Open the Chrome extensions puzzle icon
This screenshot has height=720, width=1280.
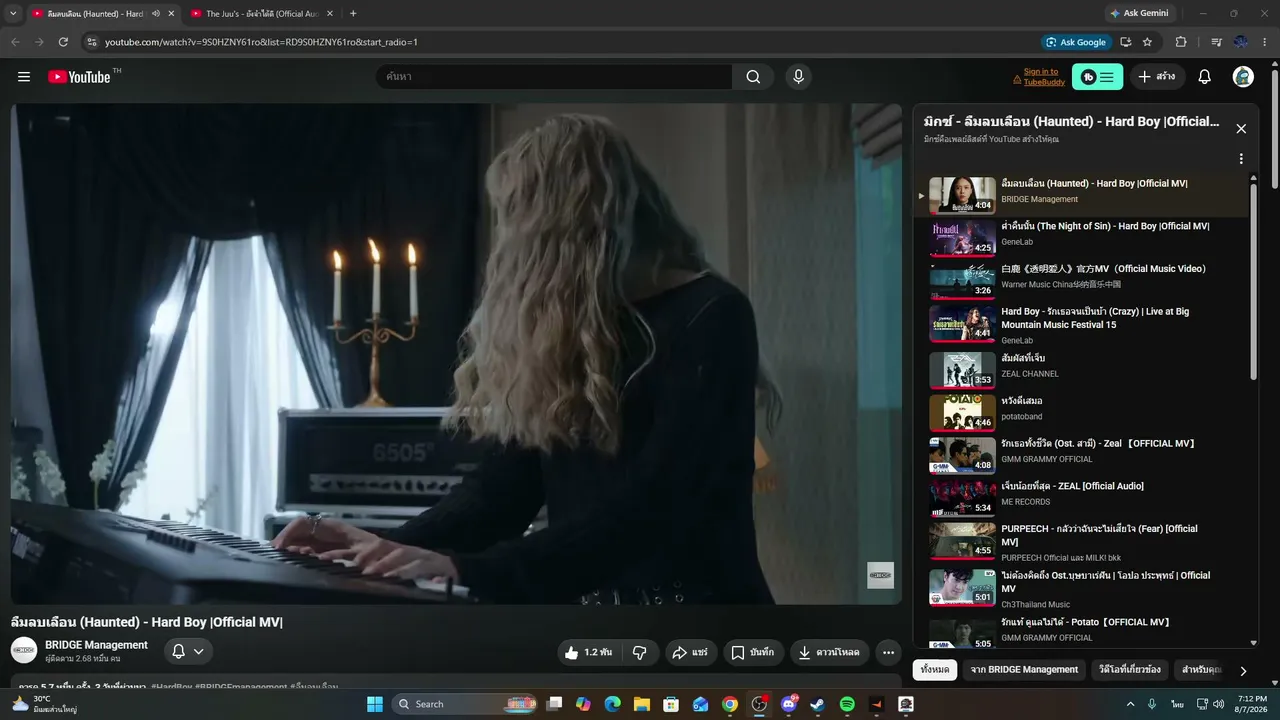tap(1181, 42)
